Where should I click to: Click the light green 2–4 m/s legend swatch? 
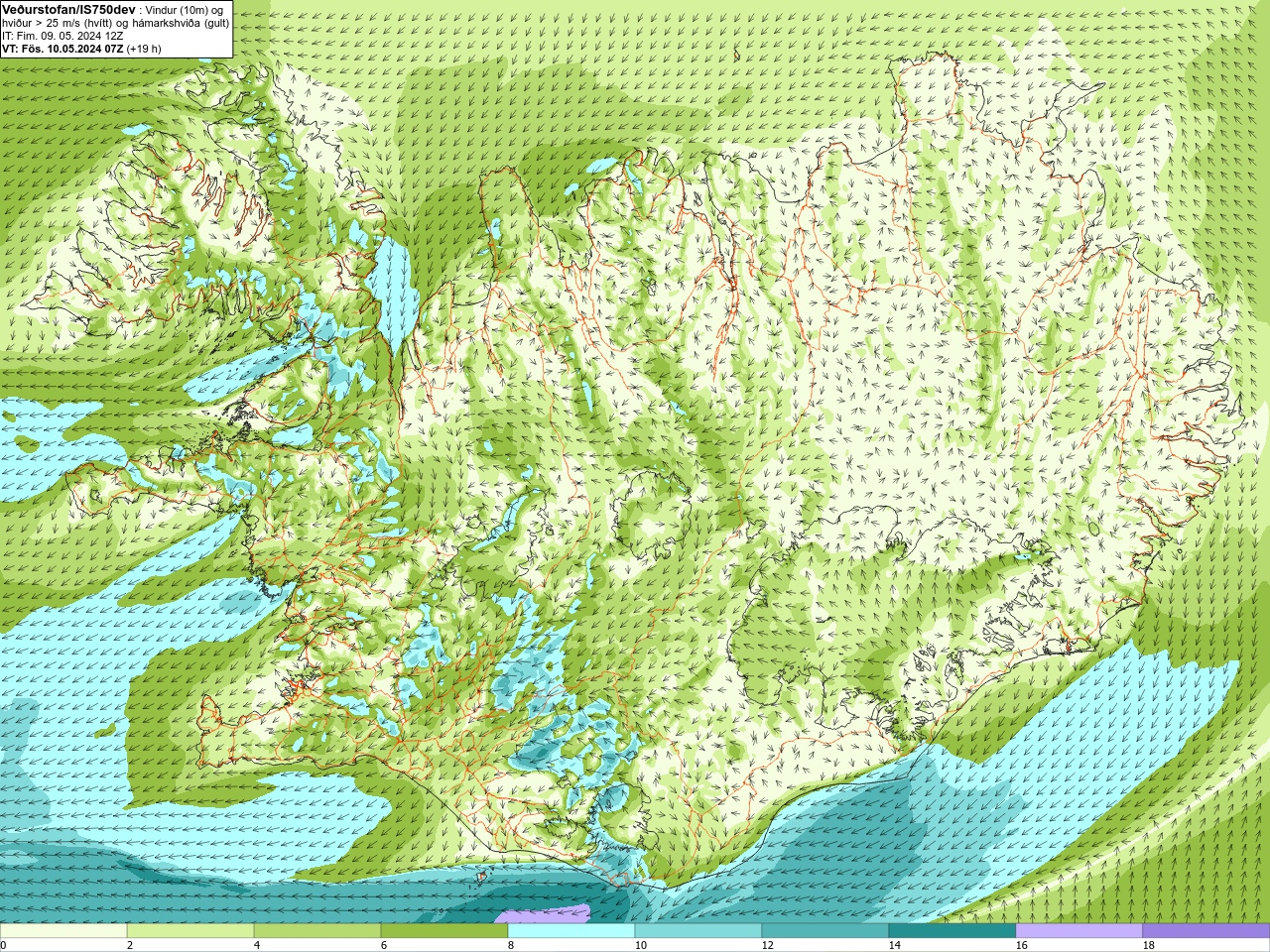pos(190,931)
